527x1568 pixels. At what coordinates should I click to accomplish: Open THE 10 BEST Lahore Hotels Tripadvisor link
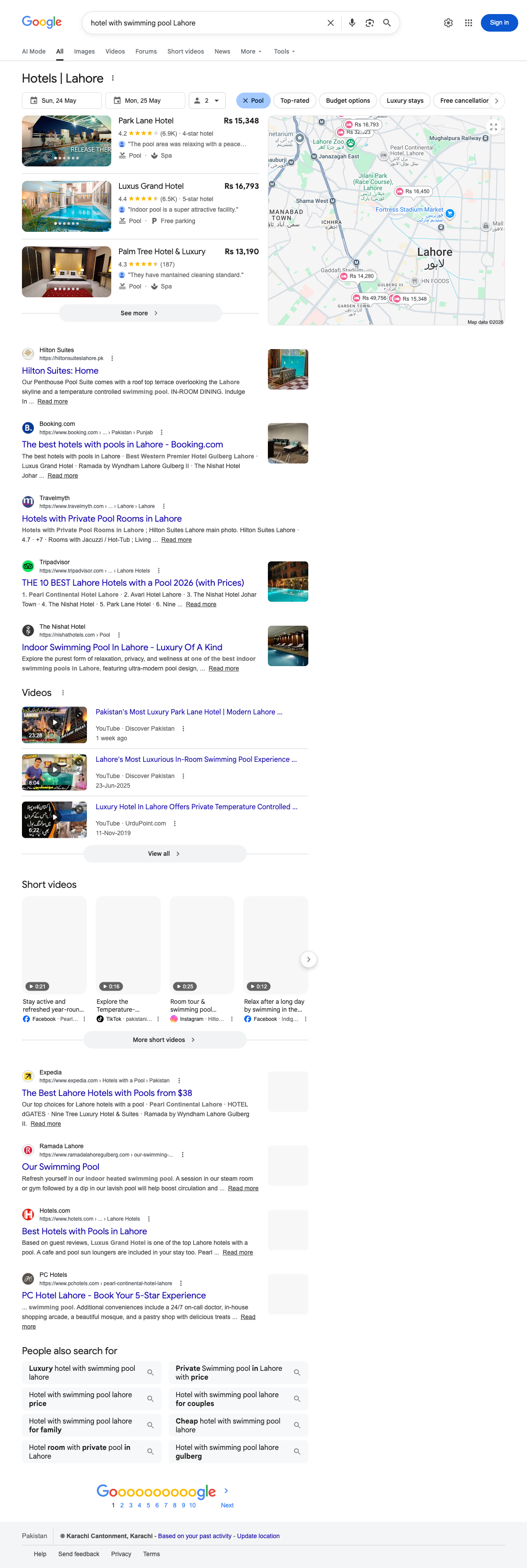pyautogui.click(x=133, y=583)
